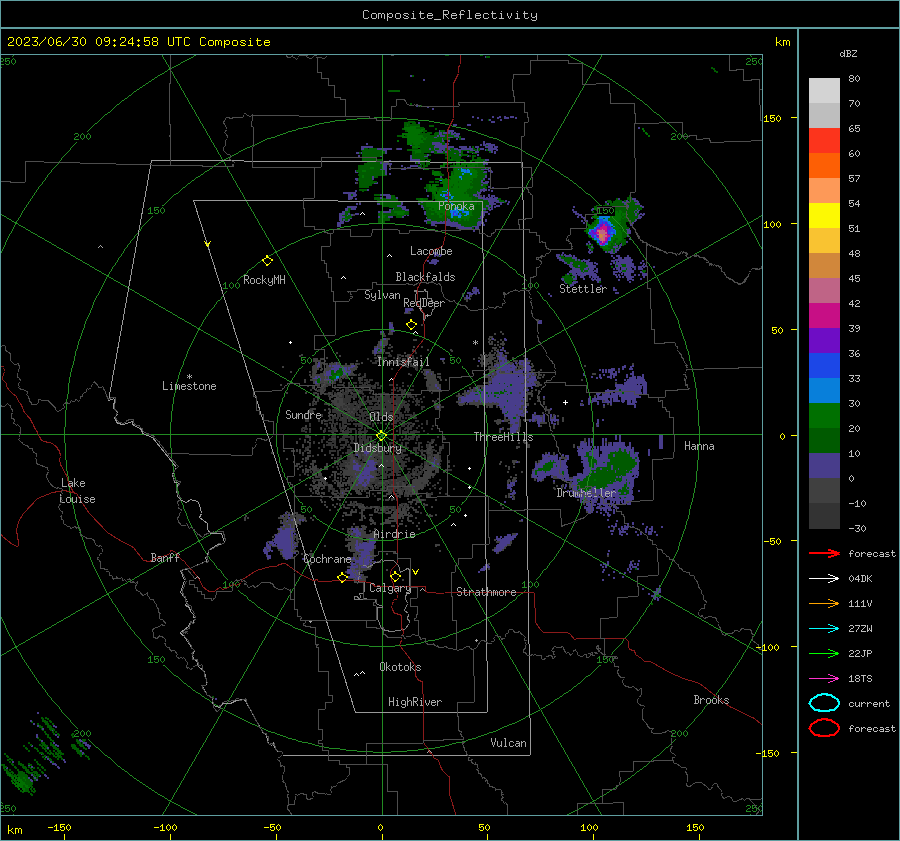This screenshot has height=841, width=900.
Task: Click the Olds city label
Action: (382, 417)
